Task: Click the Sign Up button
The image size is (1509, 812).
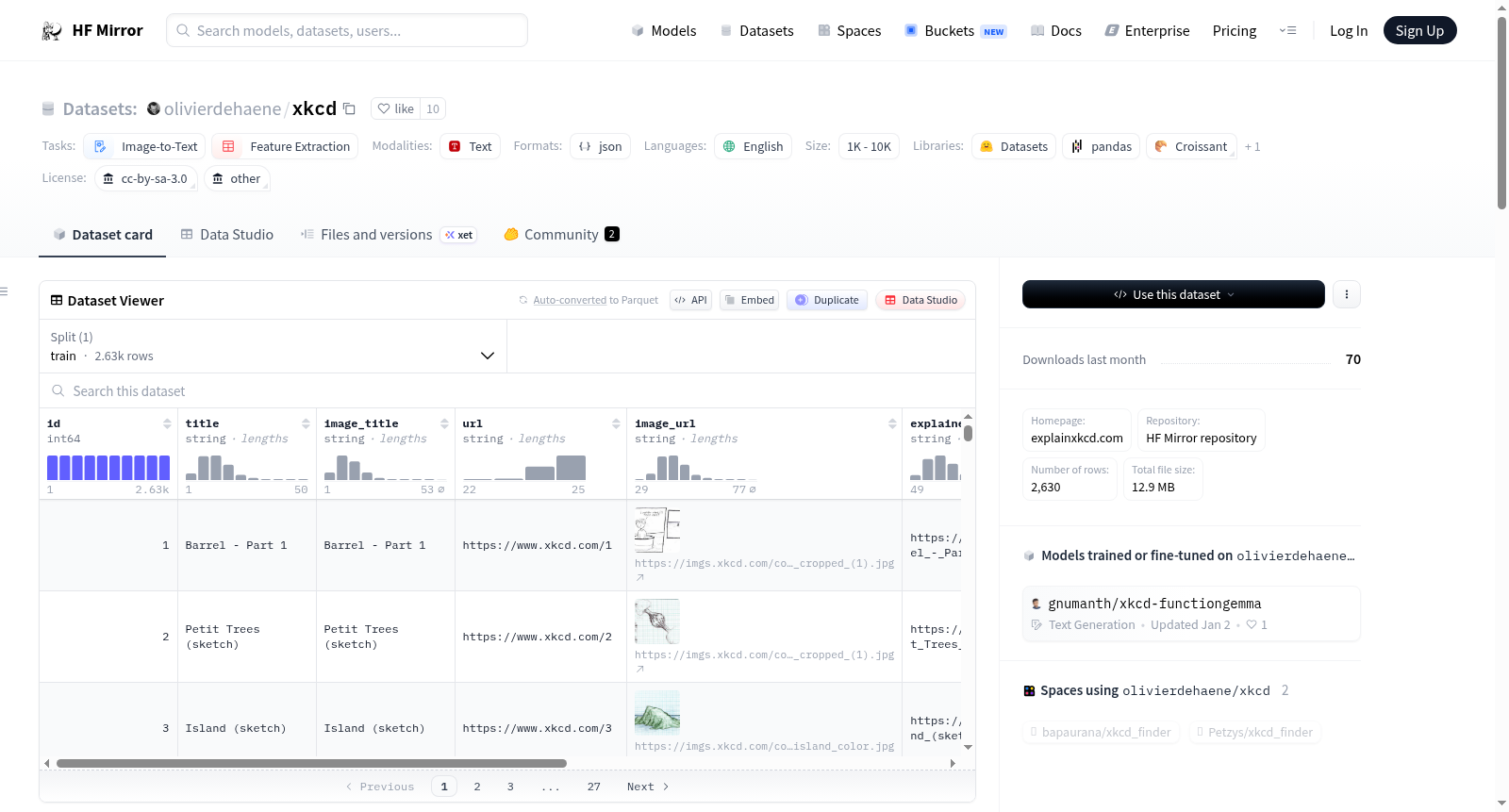Action: (1419, 31)
